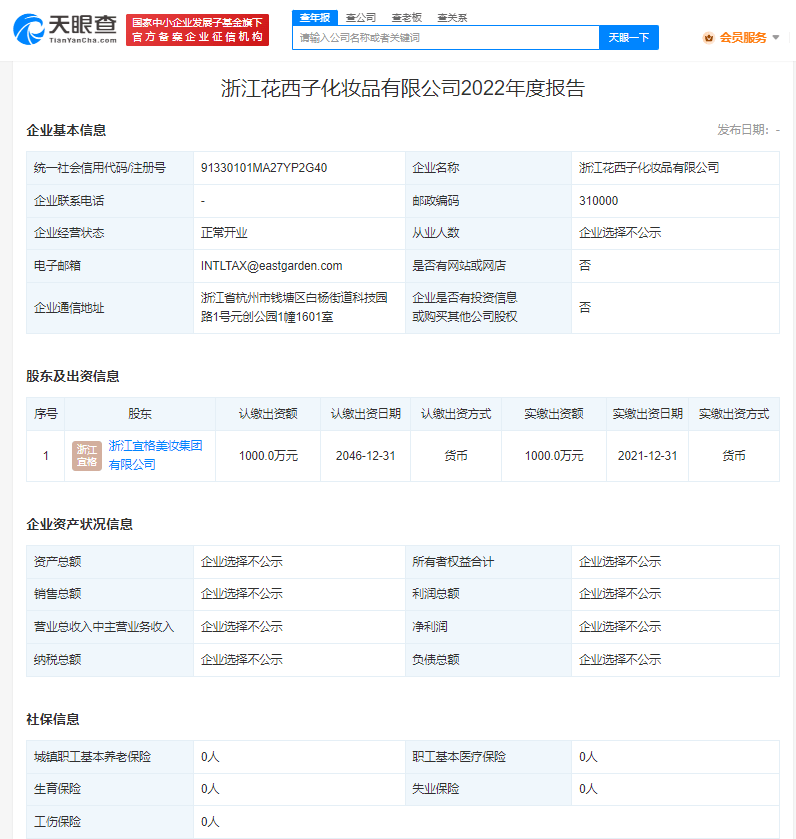Image resolution: width=796 pixels, height=839 pixels.
Task: Click the 股东及出资信息 section heading
Action: (73, 376)
